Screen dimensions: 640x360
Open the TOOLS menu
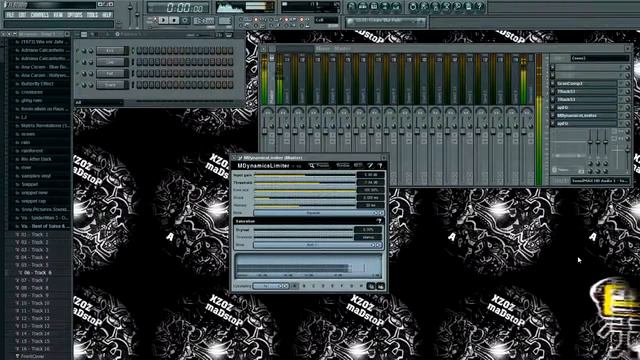coord(92,15)
